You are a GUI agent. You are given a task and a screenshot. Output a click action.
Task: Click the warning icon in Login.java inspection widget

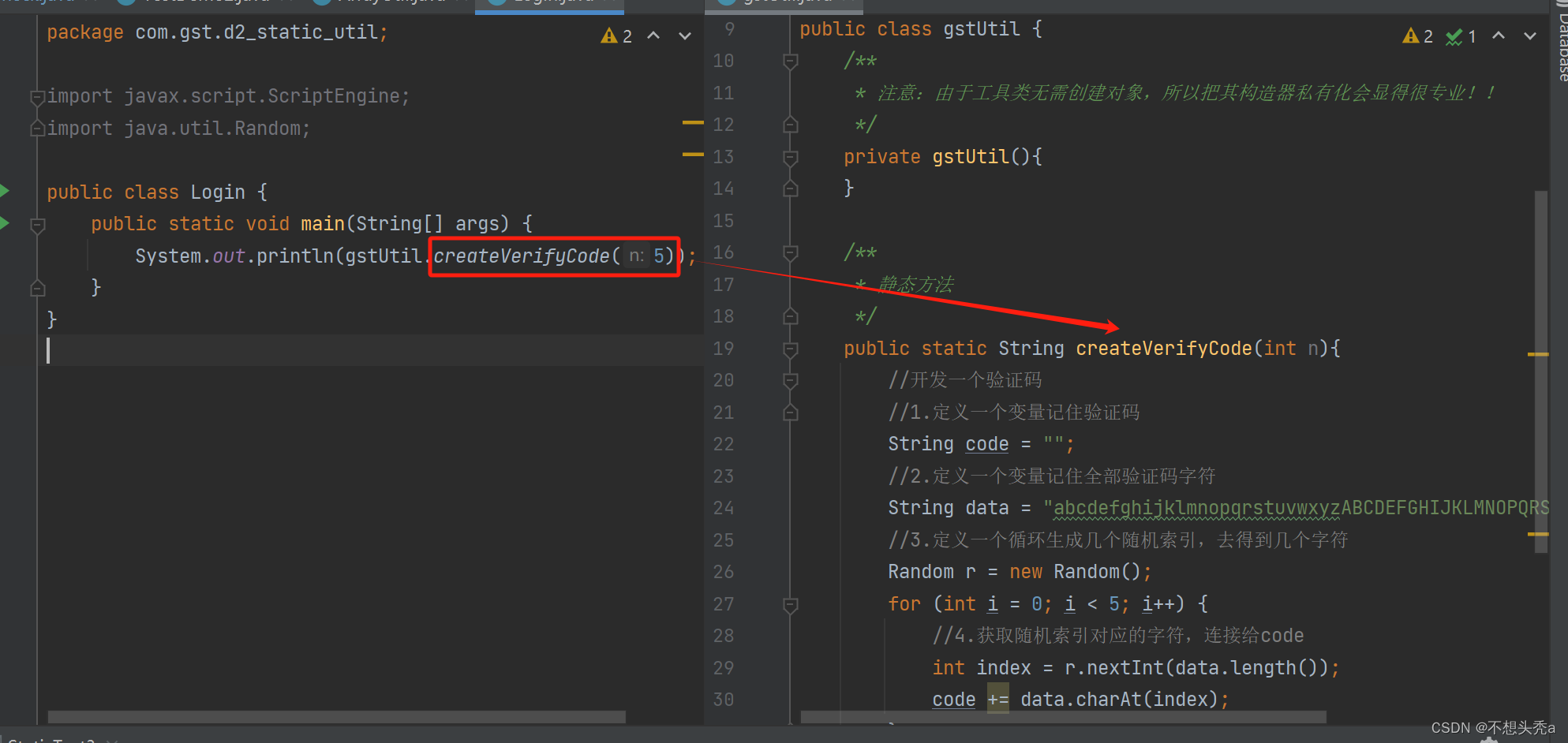(608, 35)
